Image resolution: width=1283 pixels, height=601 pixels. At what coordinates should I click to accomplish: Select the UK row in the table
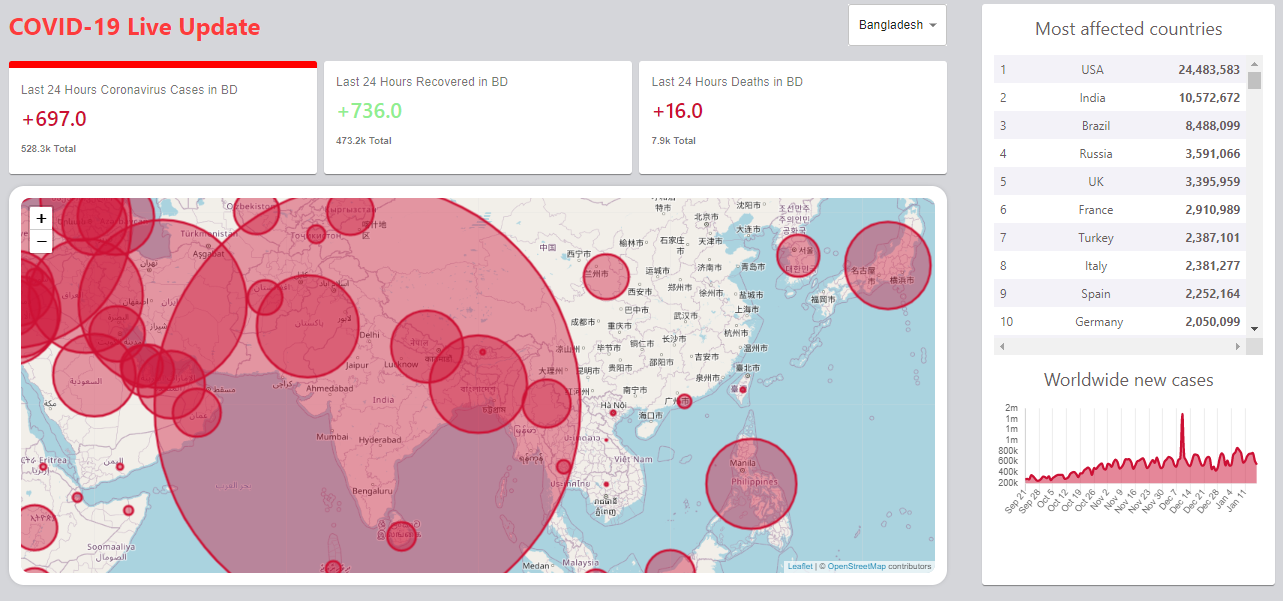[1120, 182]
